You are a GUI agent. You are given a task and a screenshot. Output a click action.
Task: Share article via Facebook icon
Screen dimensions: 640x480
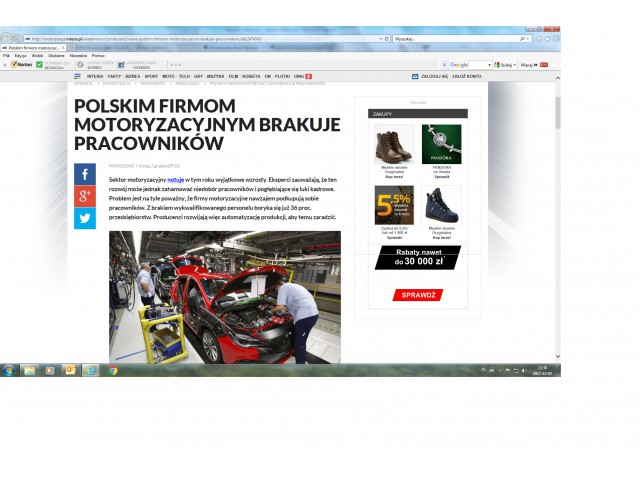point(85,174)
